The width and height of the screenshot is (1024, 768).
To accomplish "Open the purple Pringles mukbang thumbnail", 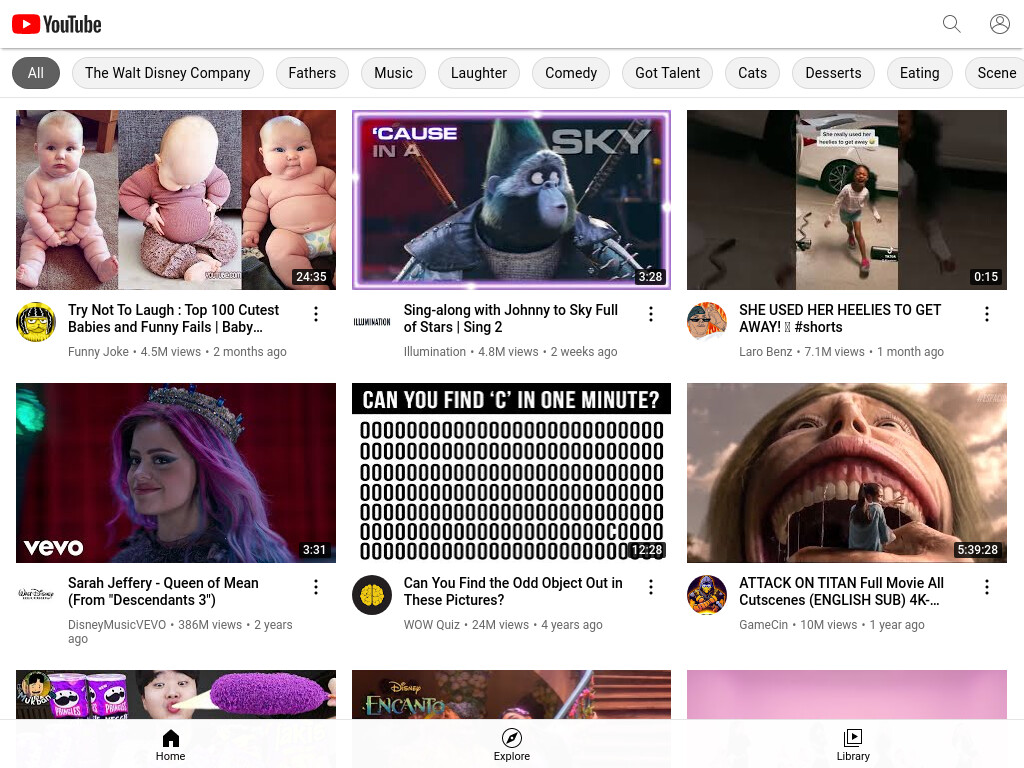I will click(176, 694).
